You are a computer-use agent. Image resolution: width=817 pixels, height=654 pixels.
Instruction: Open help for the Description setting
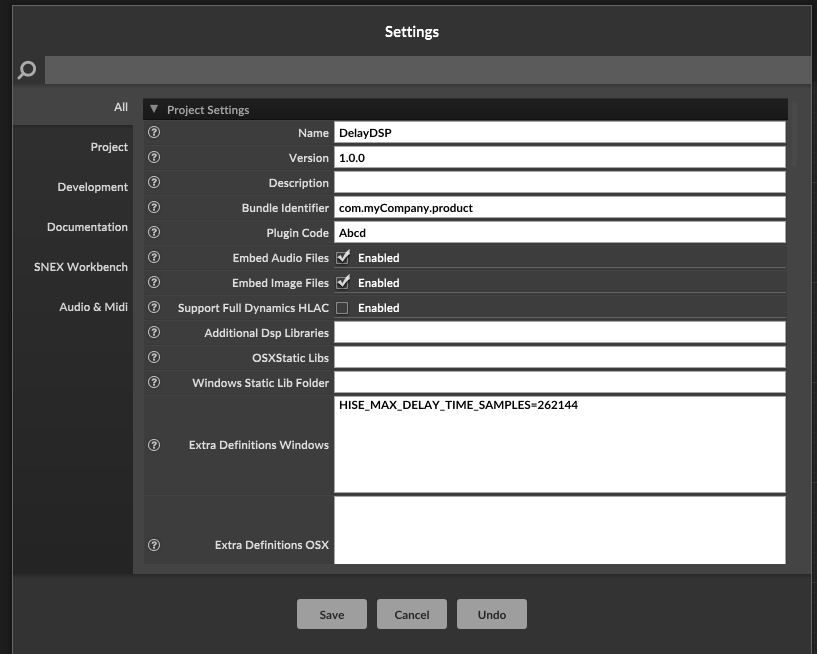click(154, 182)
